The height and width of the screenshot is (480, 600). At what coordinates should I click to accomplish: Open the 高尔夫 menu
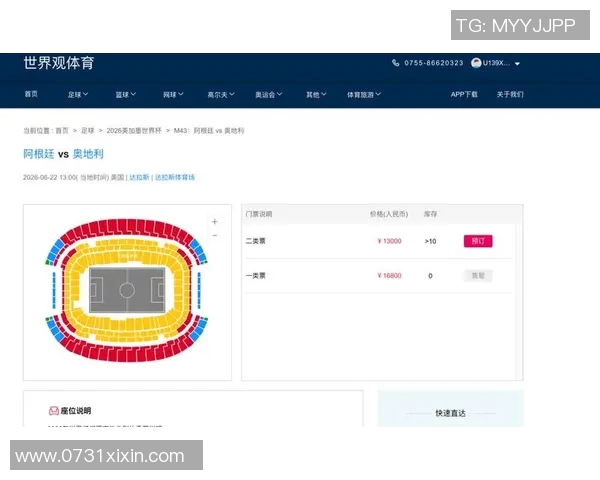coord(220,95)
